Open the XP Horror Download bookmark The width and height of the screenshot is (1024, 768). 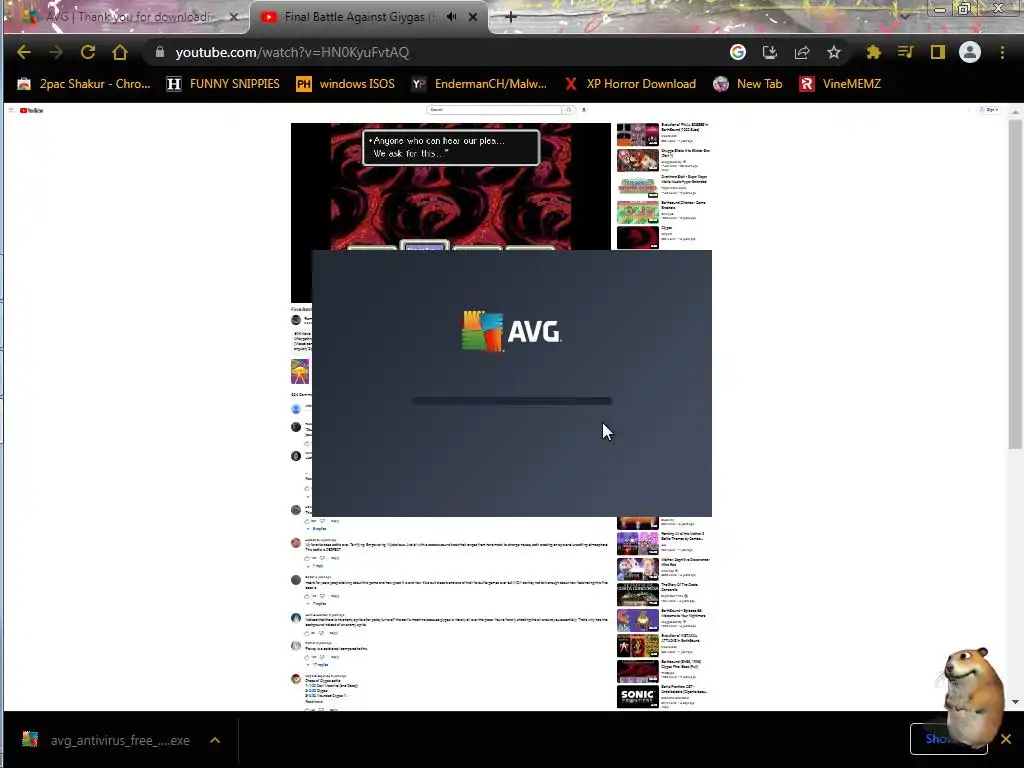point(630,84)
